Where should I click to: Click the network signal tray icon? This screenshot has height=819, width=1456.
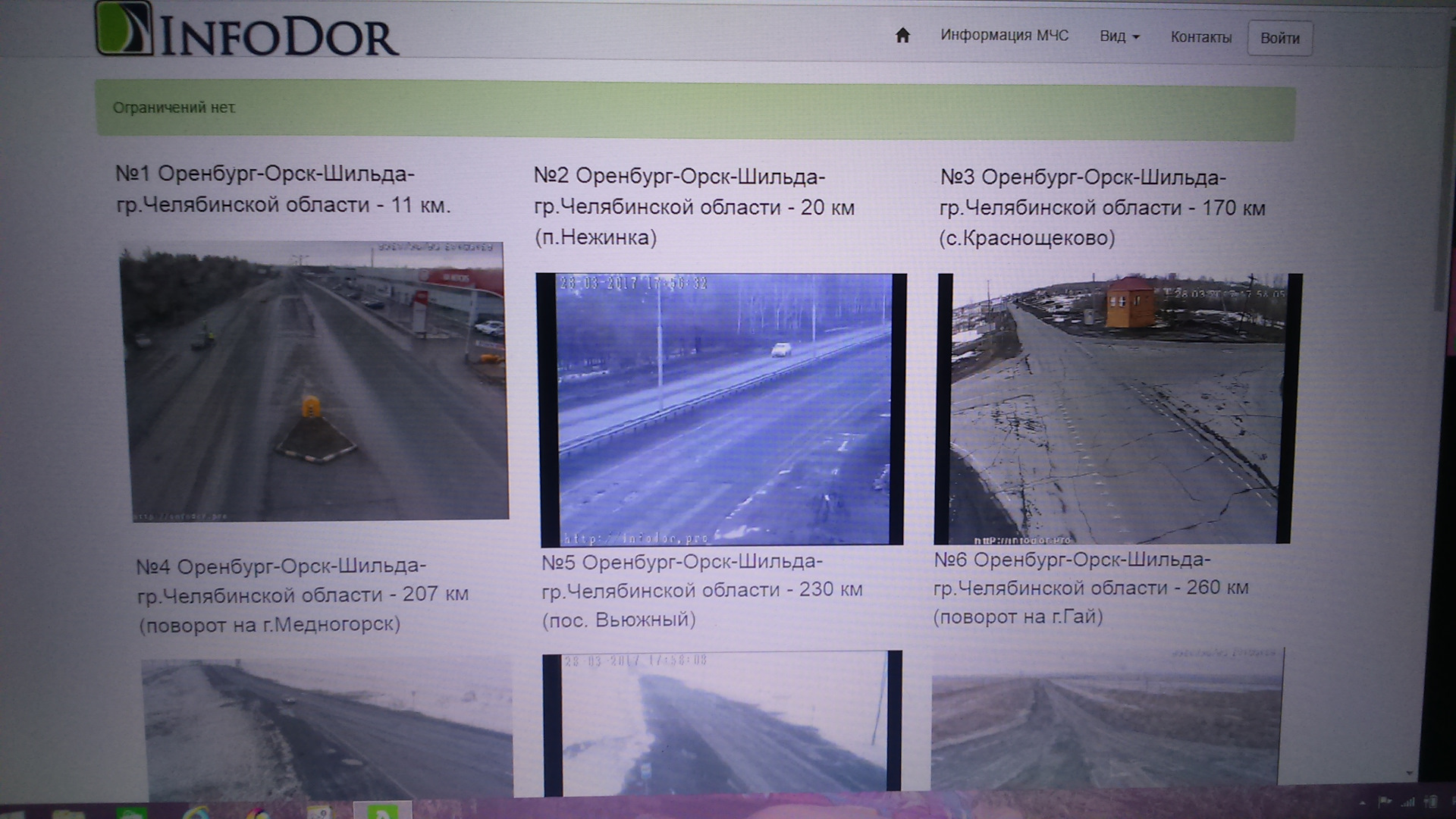pos(1408,802)
